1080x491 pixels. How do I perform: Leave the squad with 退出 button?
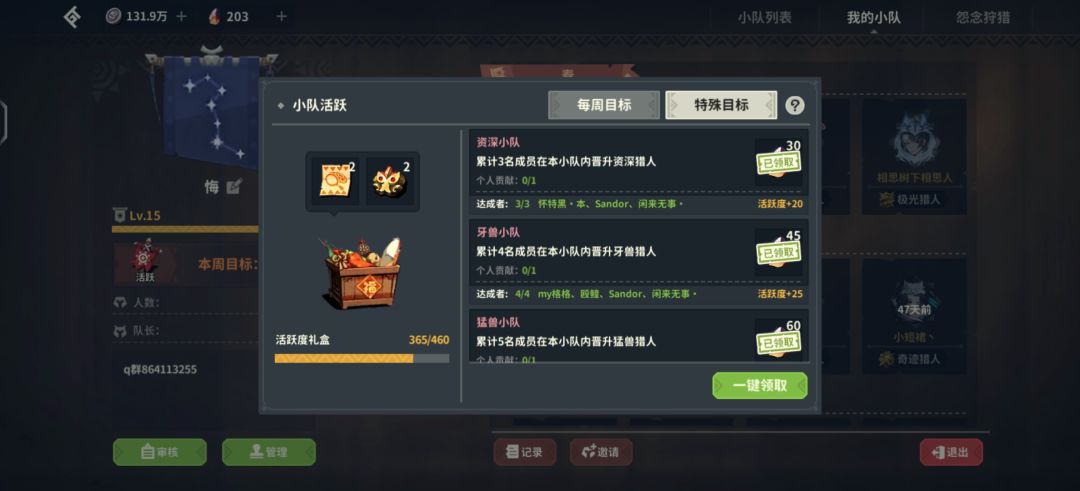(951, 452)
